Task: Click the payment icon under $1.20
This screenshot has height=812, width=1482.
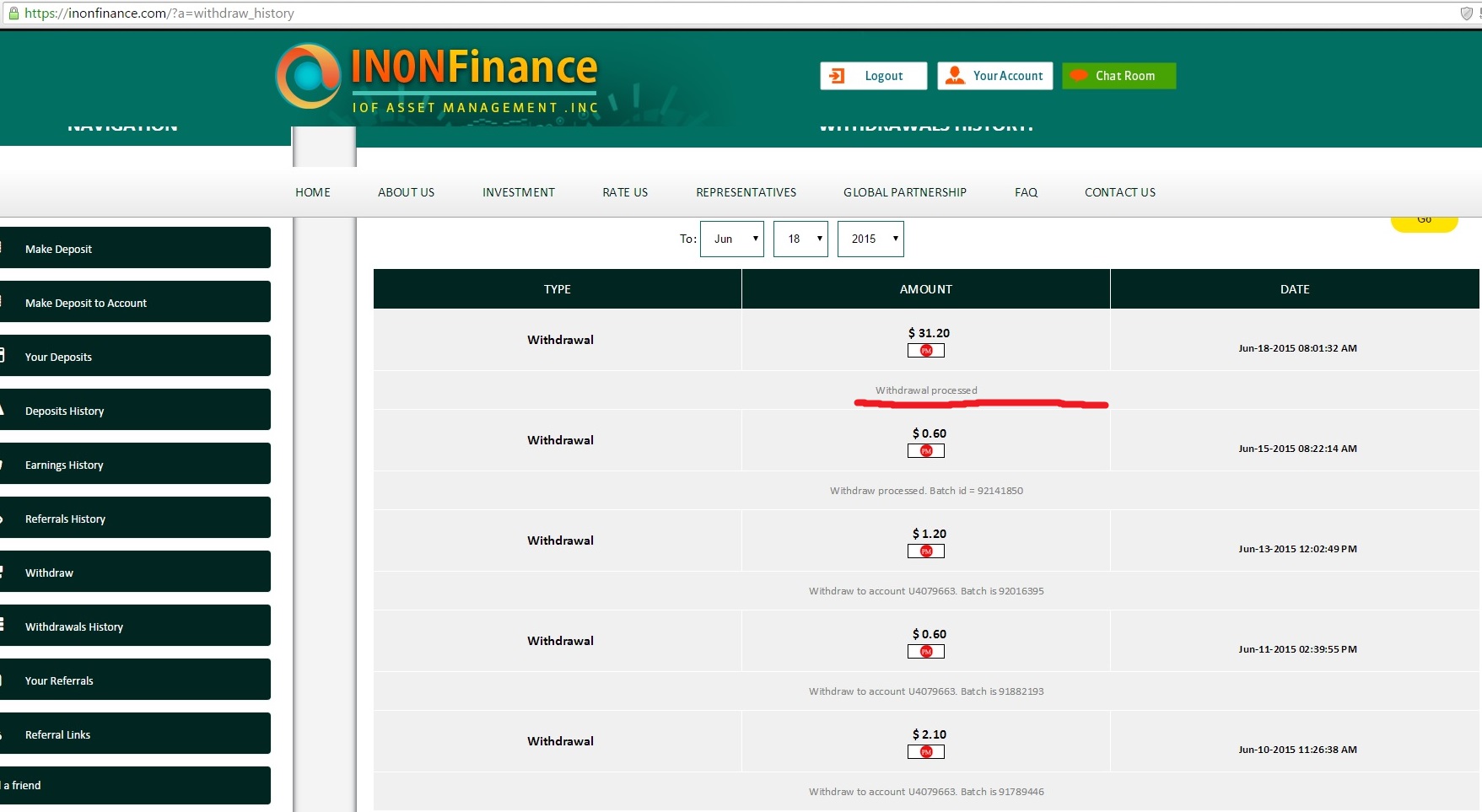Action: pyautogui.click(x=926, y=551)
